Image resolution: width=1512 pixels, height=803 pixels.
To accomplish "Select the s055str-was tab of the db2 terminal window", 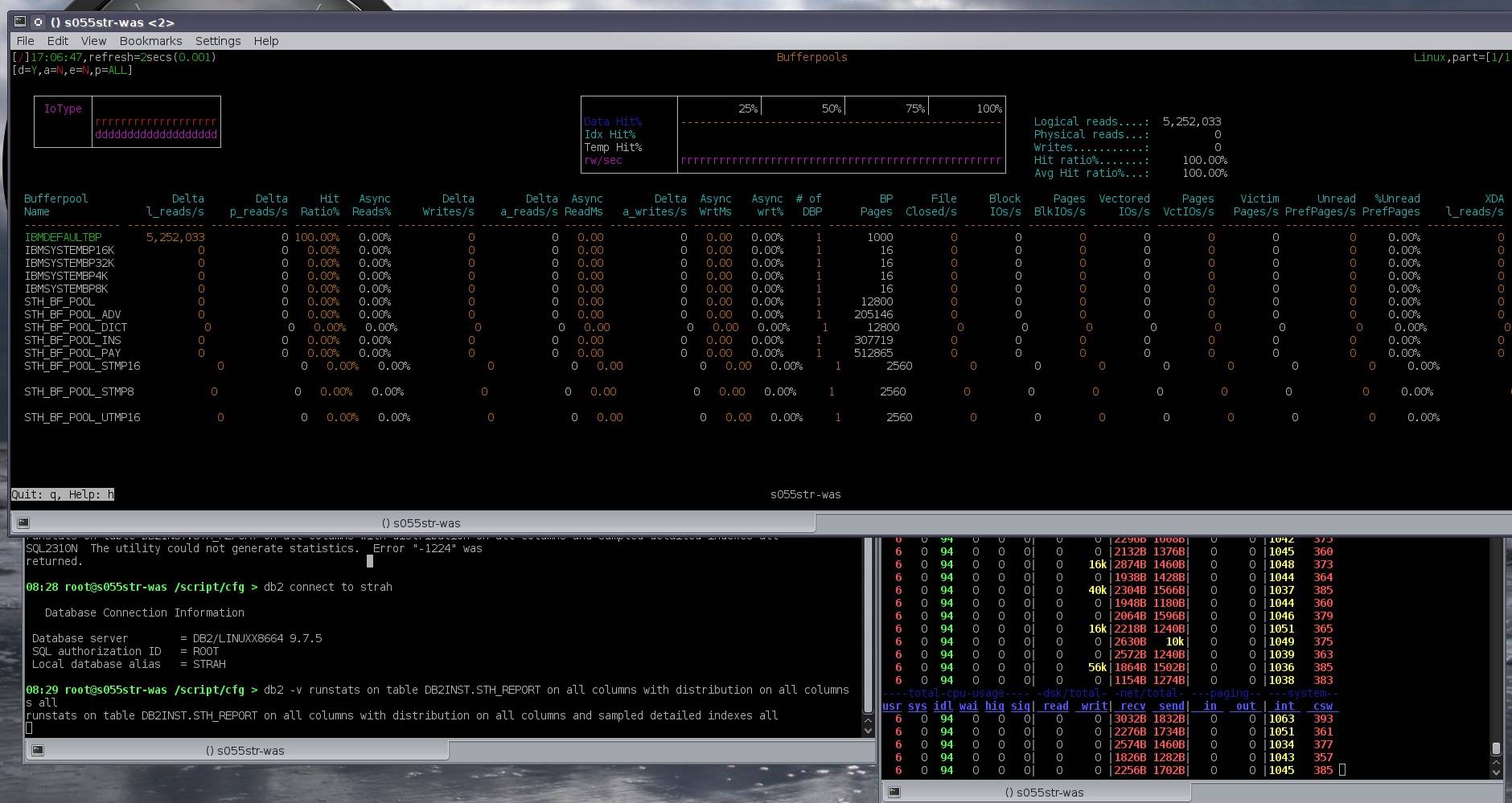I will 244,751.
